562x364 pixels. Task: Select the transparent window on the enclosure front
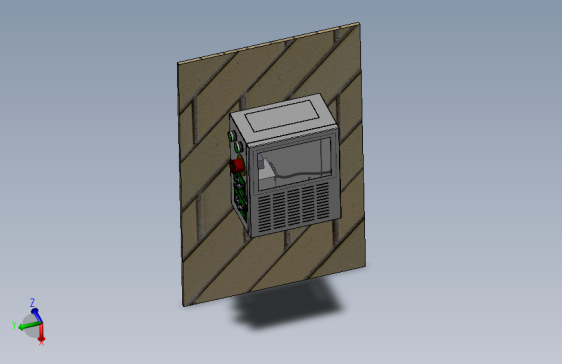point(294,164)
